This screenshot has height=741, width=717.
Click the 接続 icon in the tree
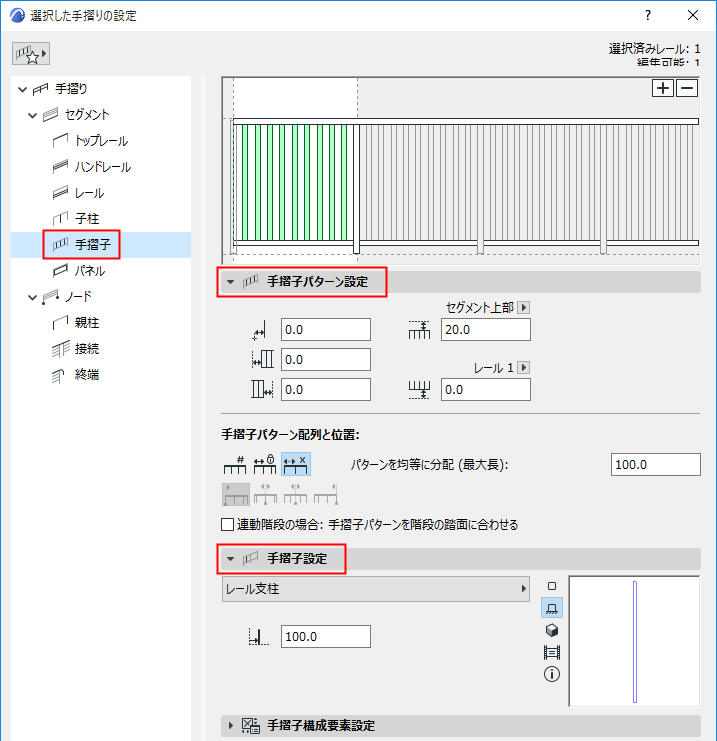click(x=60, y=349)
